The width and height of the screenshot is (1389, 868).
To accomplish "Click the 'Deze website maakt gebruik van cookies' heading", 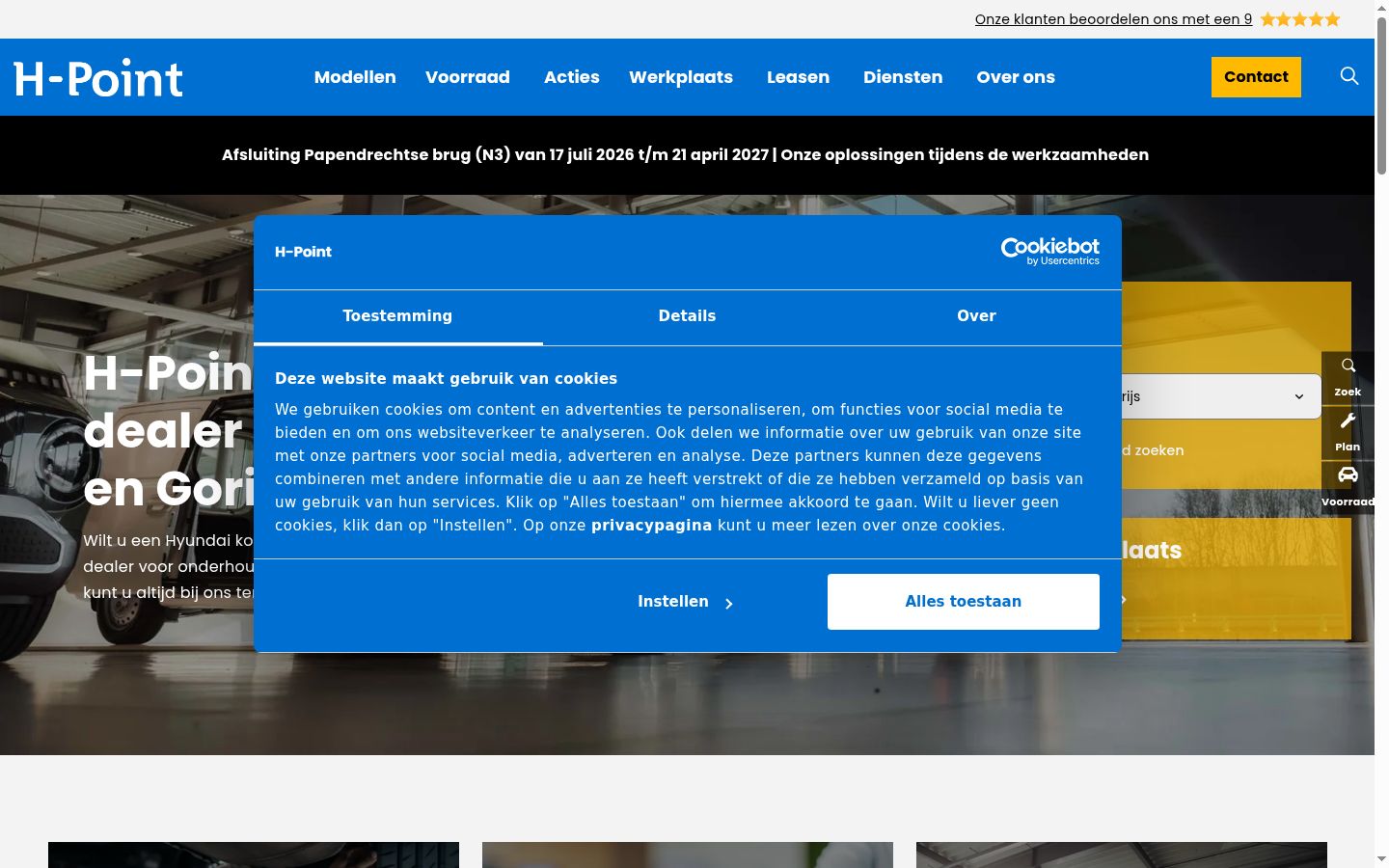I will [x=446, y=379].
